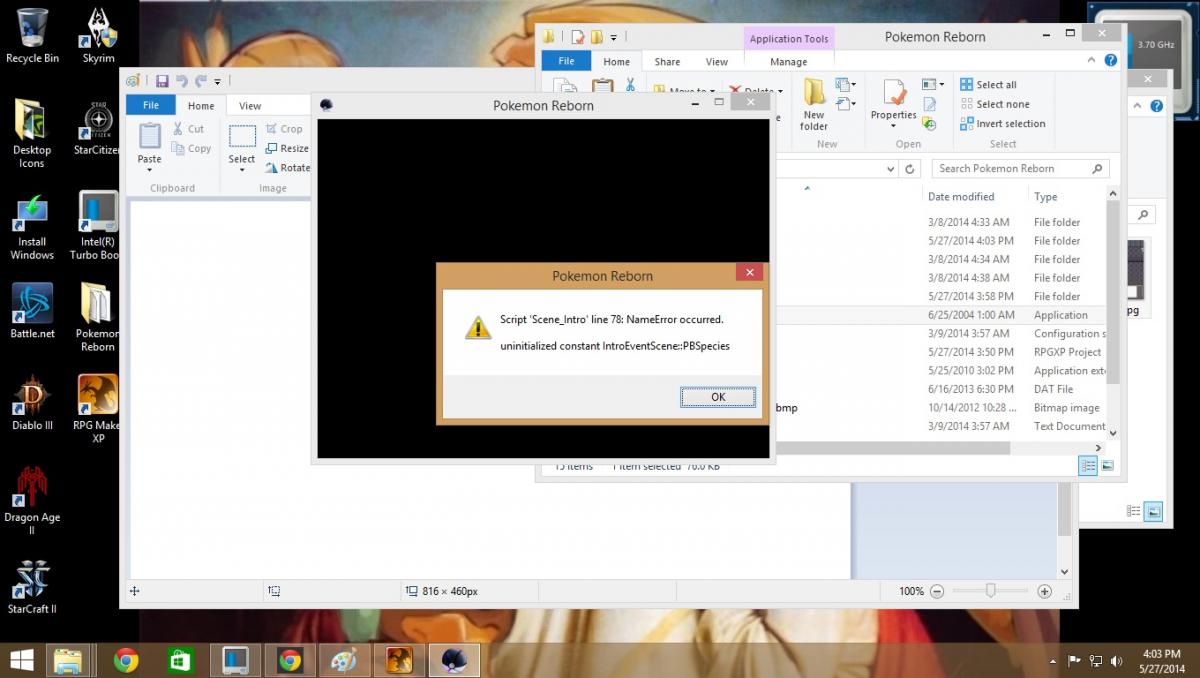
Task: Open the File menu in Paint
Action: tap(150, 105)
